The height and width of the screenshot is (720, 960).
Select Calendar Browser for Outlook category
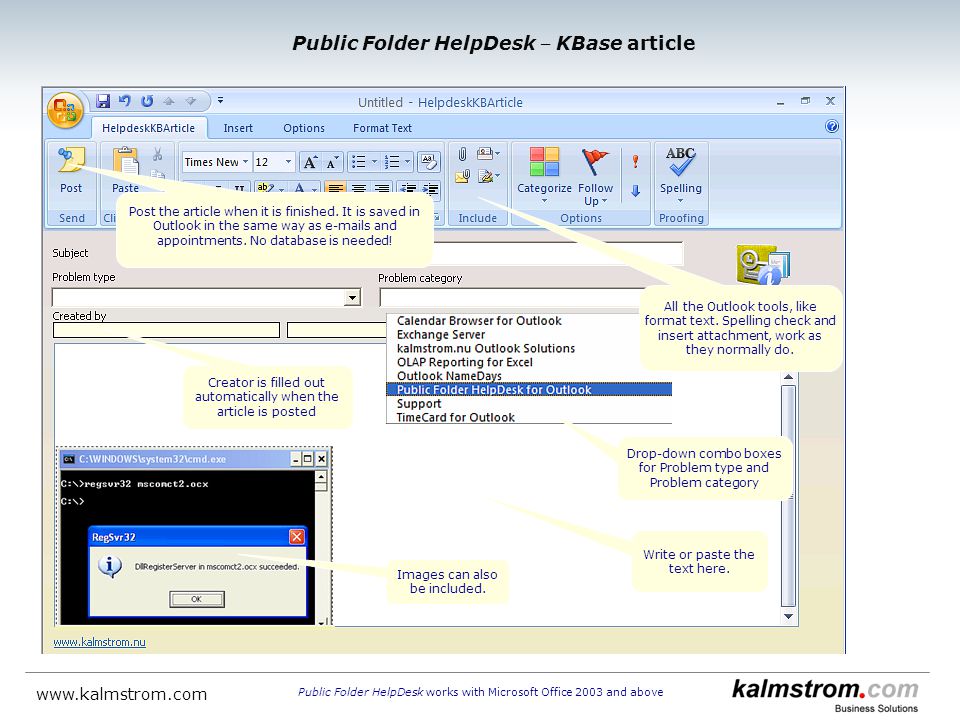click(479, 321)
